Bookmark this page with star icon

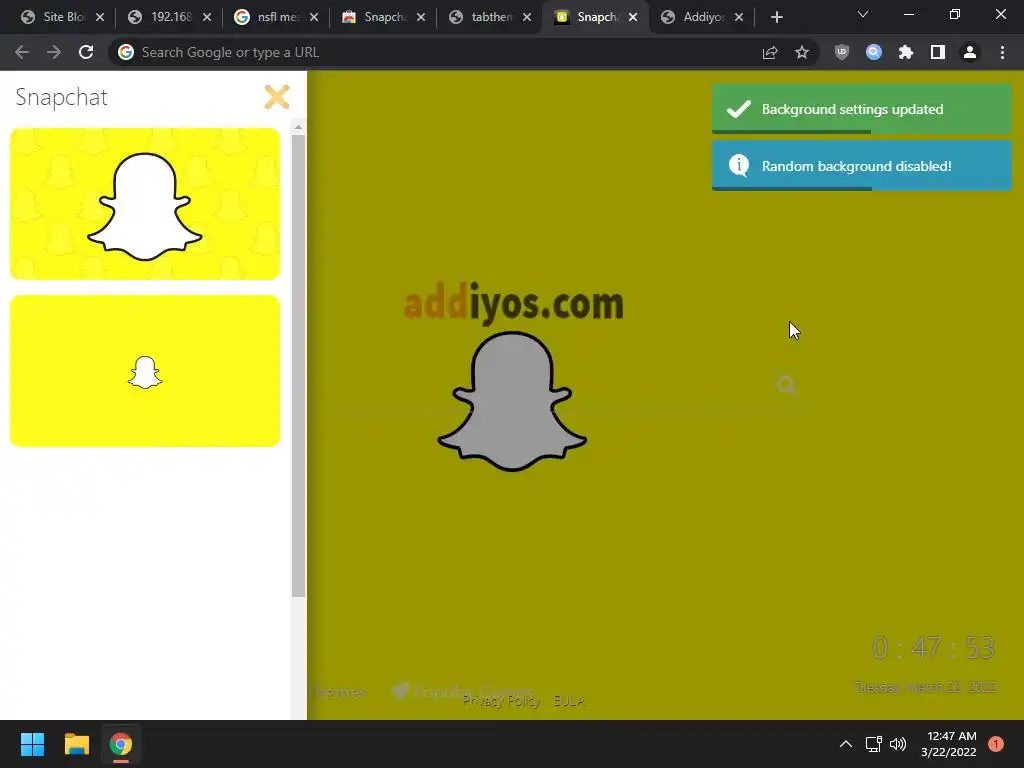(x=802, y=52)
